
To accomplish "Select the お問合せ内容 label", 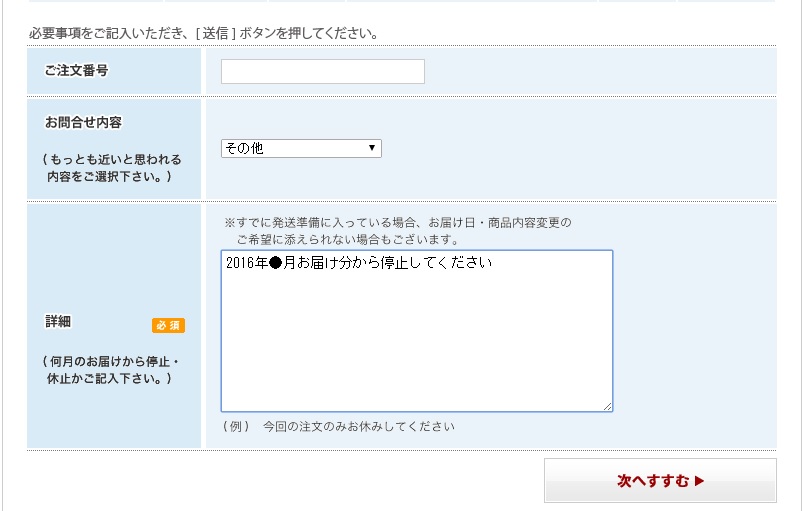I will tap(83, 122).
